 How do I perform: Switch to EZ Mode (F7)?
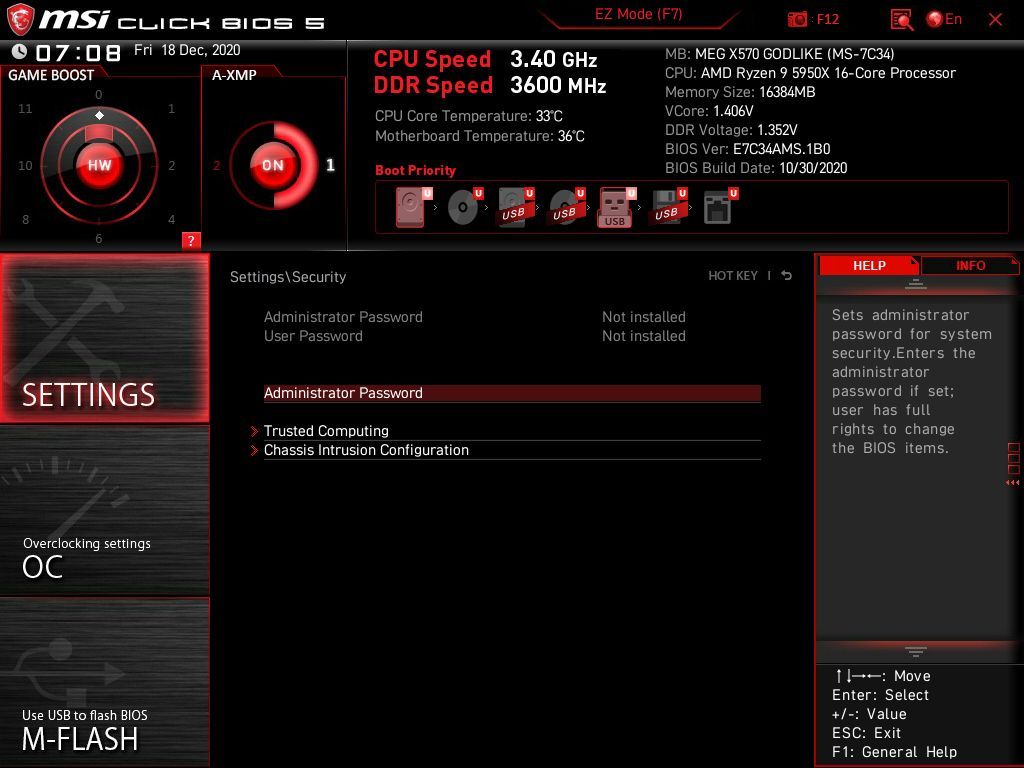click(x=639, y=14)
